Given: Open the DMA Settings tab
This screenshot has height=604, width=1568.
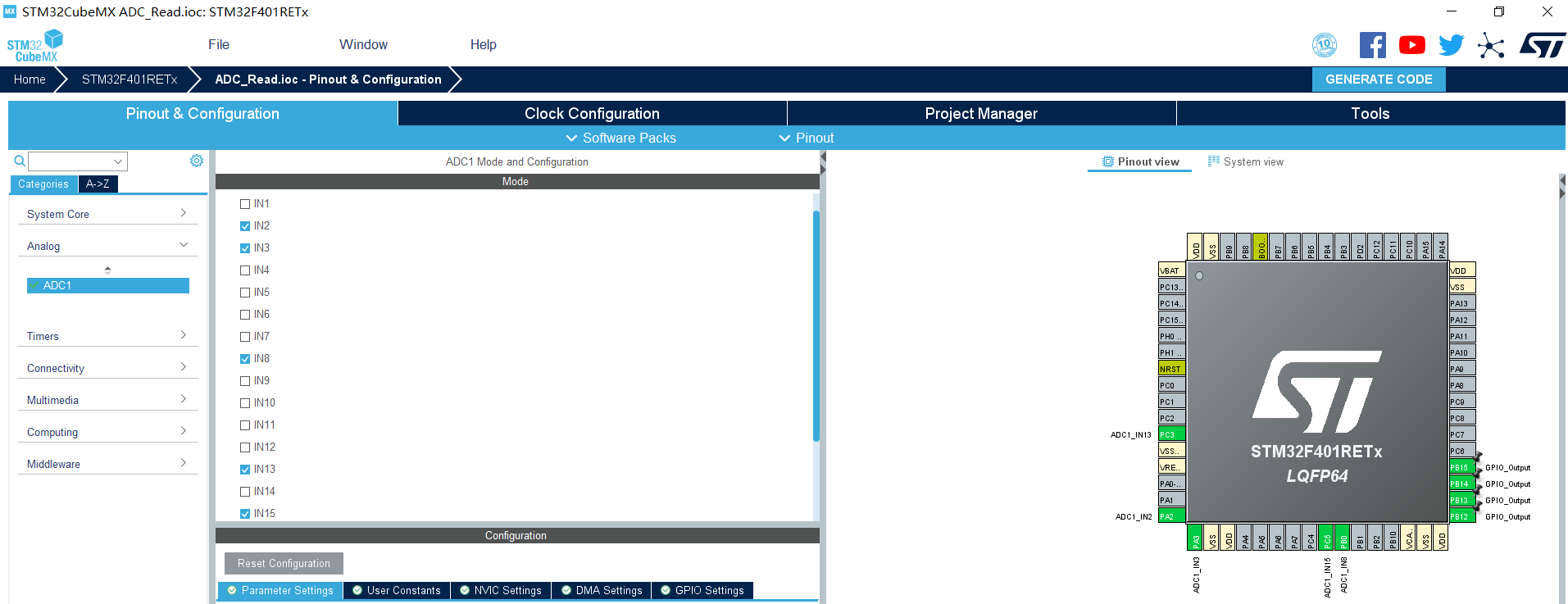Looking at the screenshot, I should pyautogui.click(x=602, y=590).
